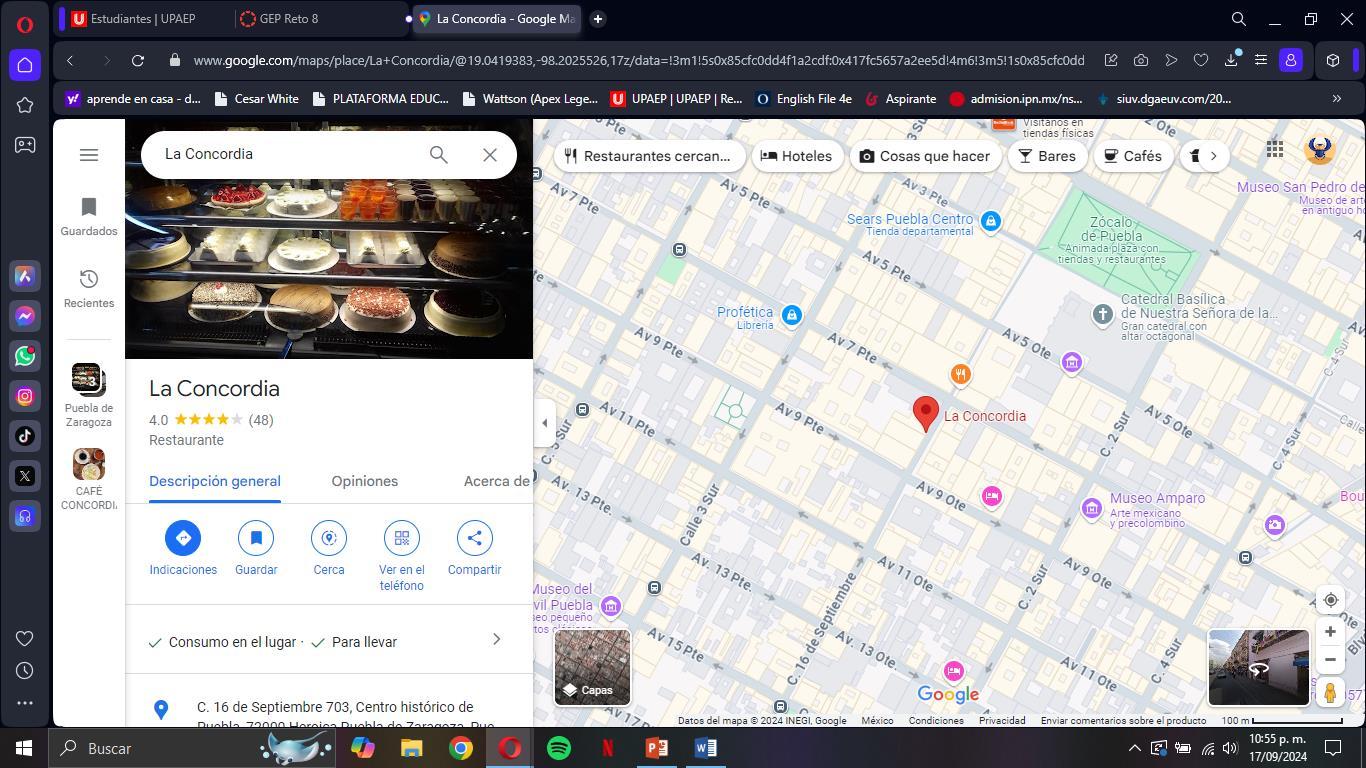The width and height of the screenshot is (1366, 768).
Task: Open Instagram in Opera sidebar
Action: coord(25,396)
